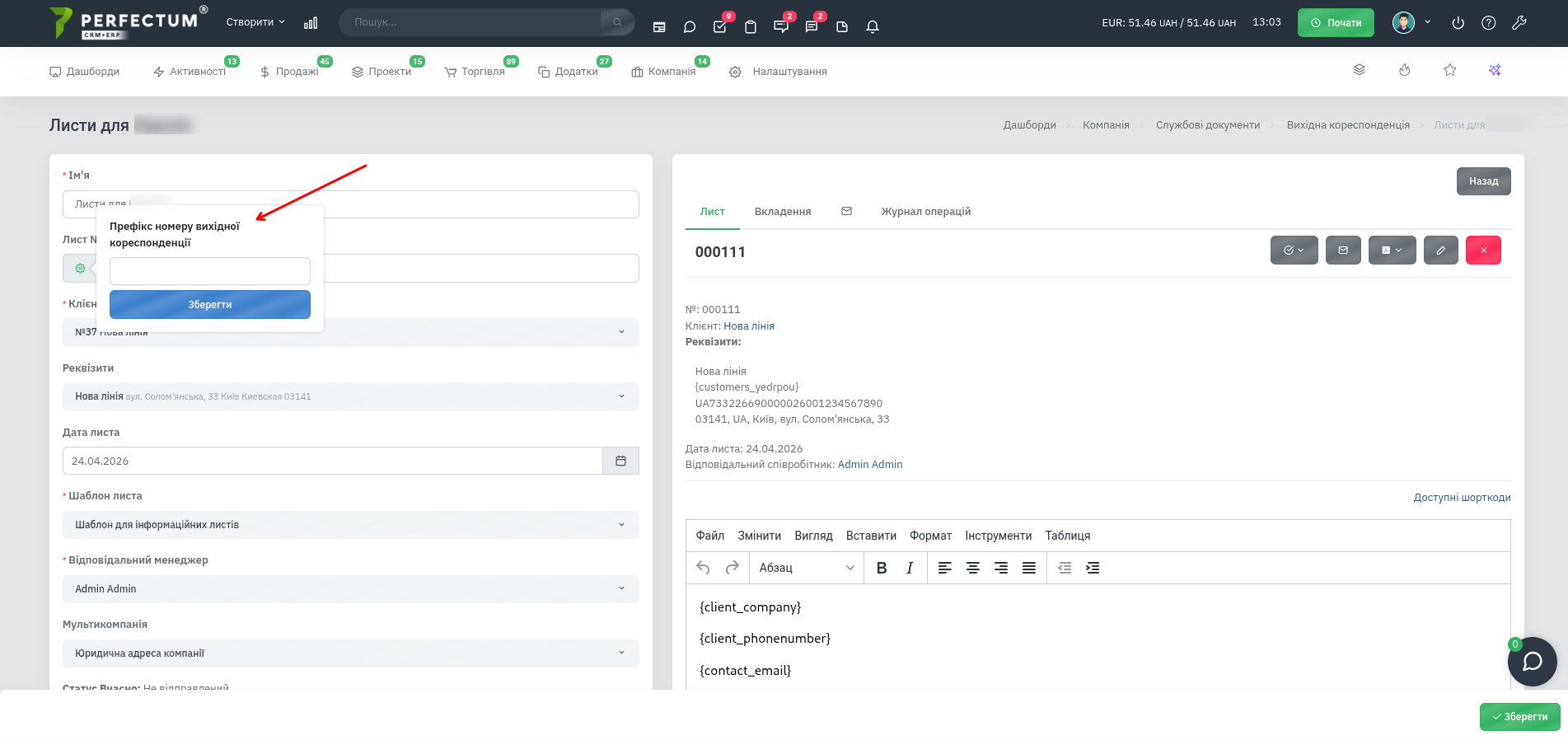Open the wrench setup icon

pos(1519,23)
